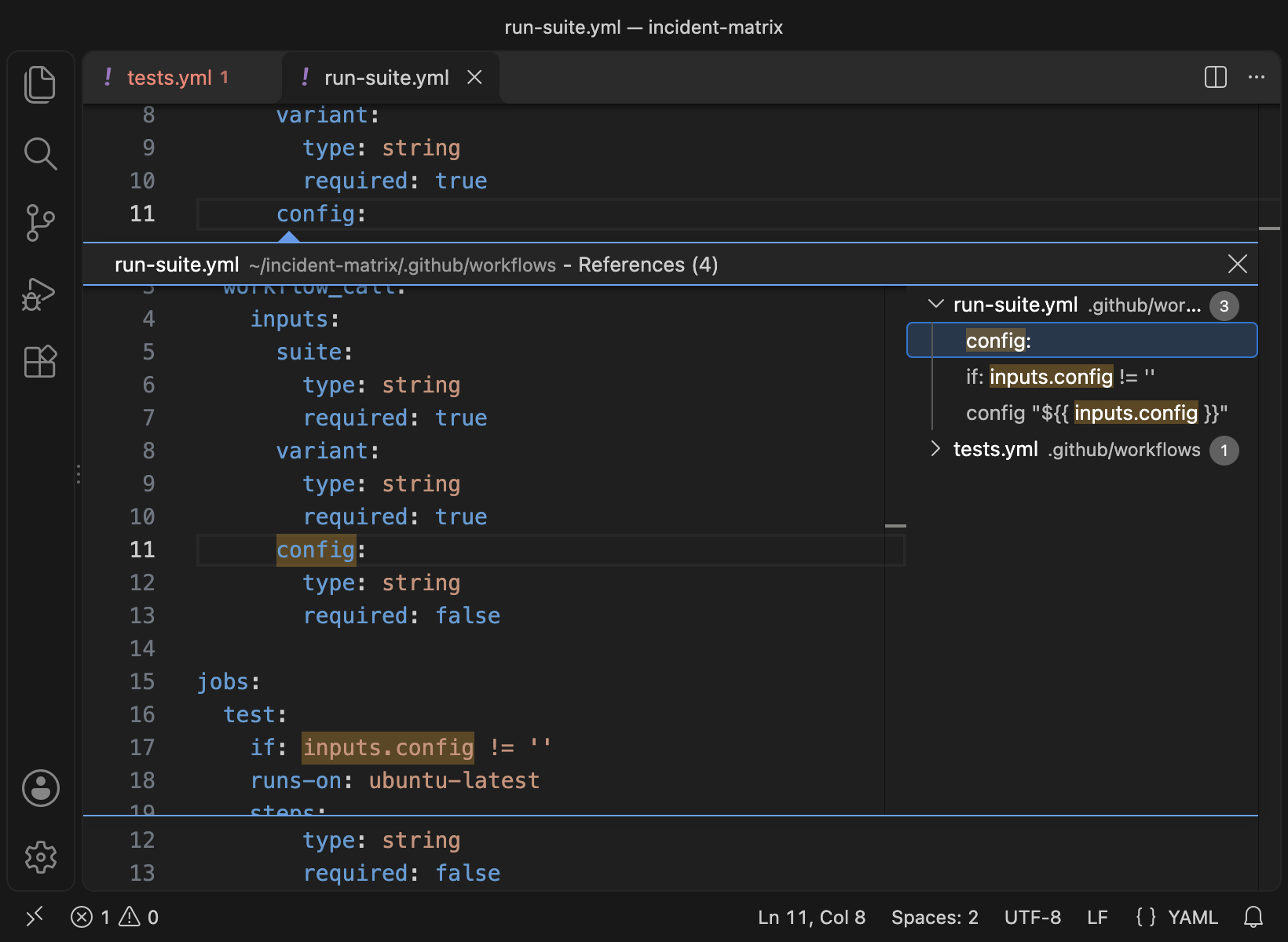This screenshot has height=942, width=1288.
Task: Change end of line sequence LF
Action: coord(1097,917)
